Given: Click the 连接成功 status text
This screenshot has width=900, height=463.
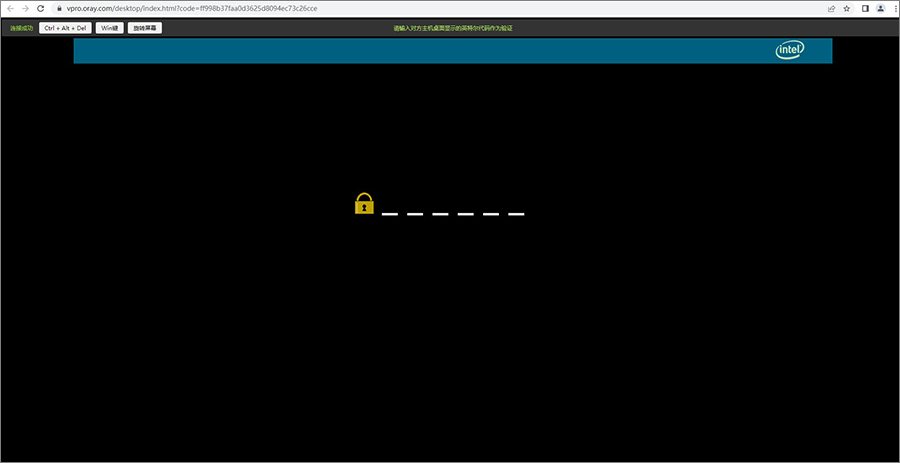Looking at the screenshot, I should [x=22, y=28].
